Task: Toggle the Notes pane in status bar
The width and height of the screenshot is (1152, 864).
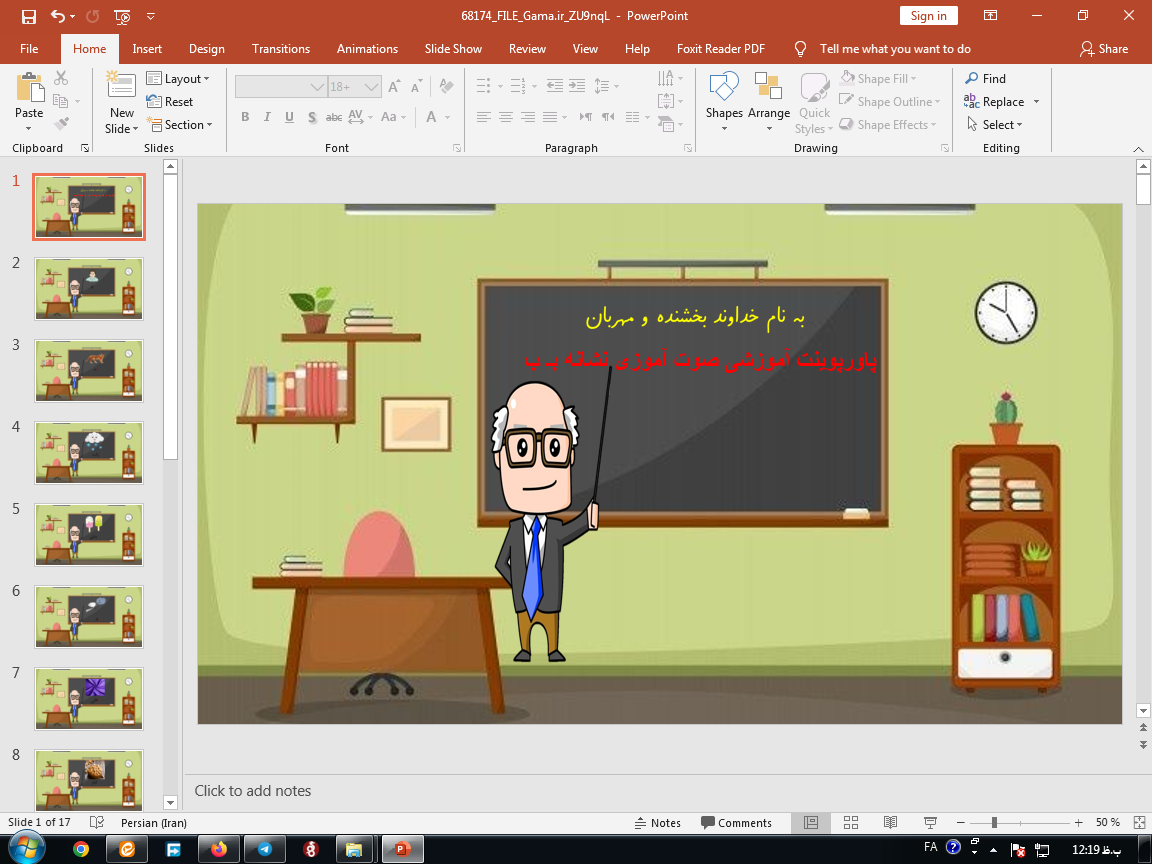Action: 658,823
